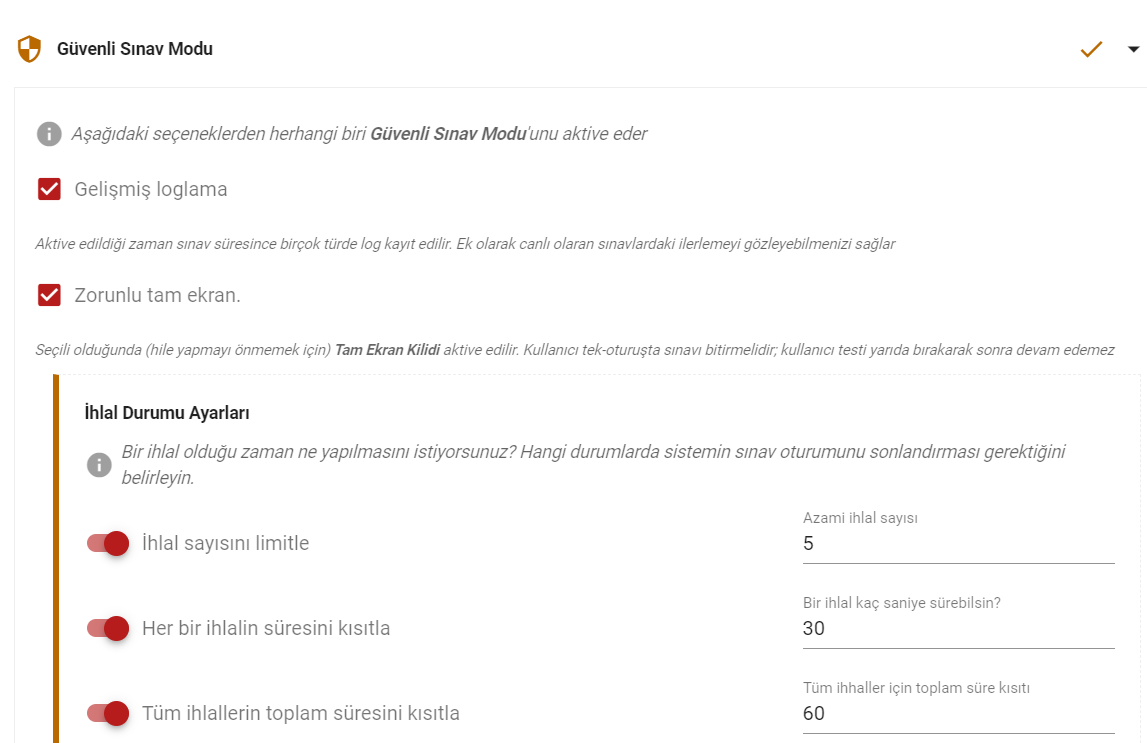Click the Gelişmiş loglama label text
This screenshot has width=1147, height=743.
pos(151,189)
